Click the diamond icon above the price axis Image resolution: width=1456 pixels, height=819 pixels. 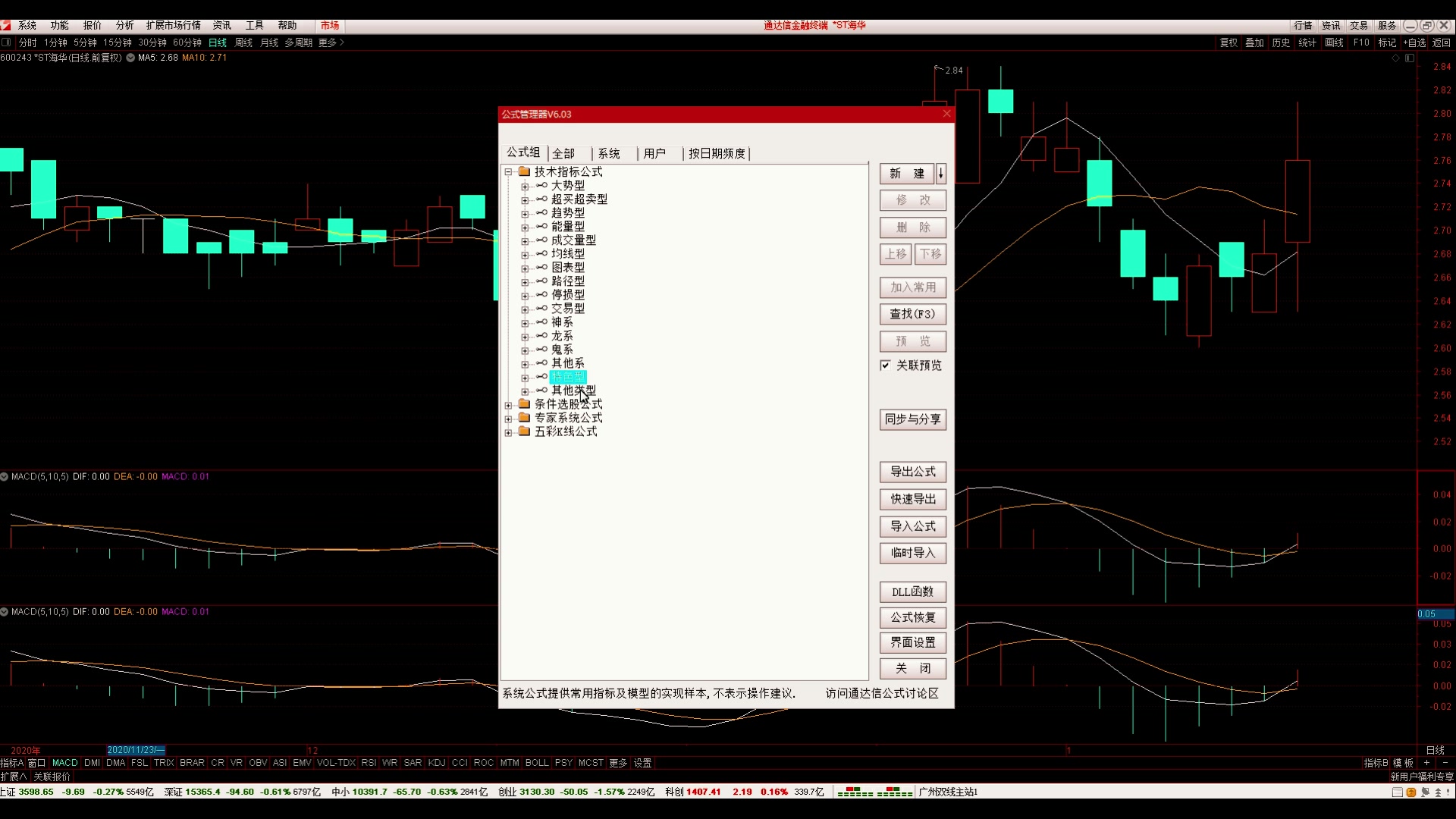[1395, 58]
